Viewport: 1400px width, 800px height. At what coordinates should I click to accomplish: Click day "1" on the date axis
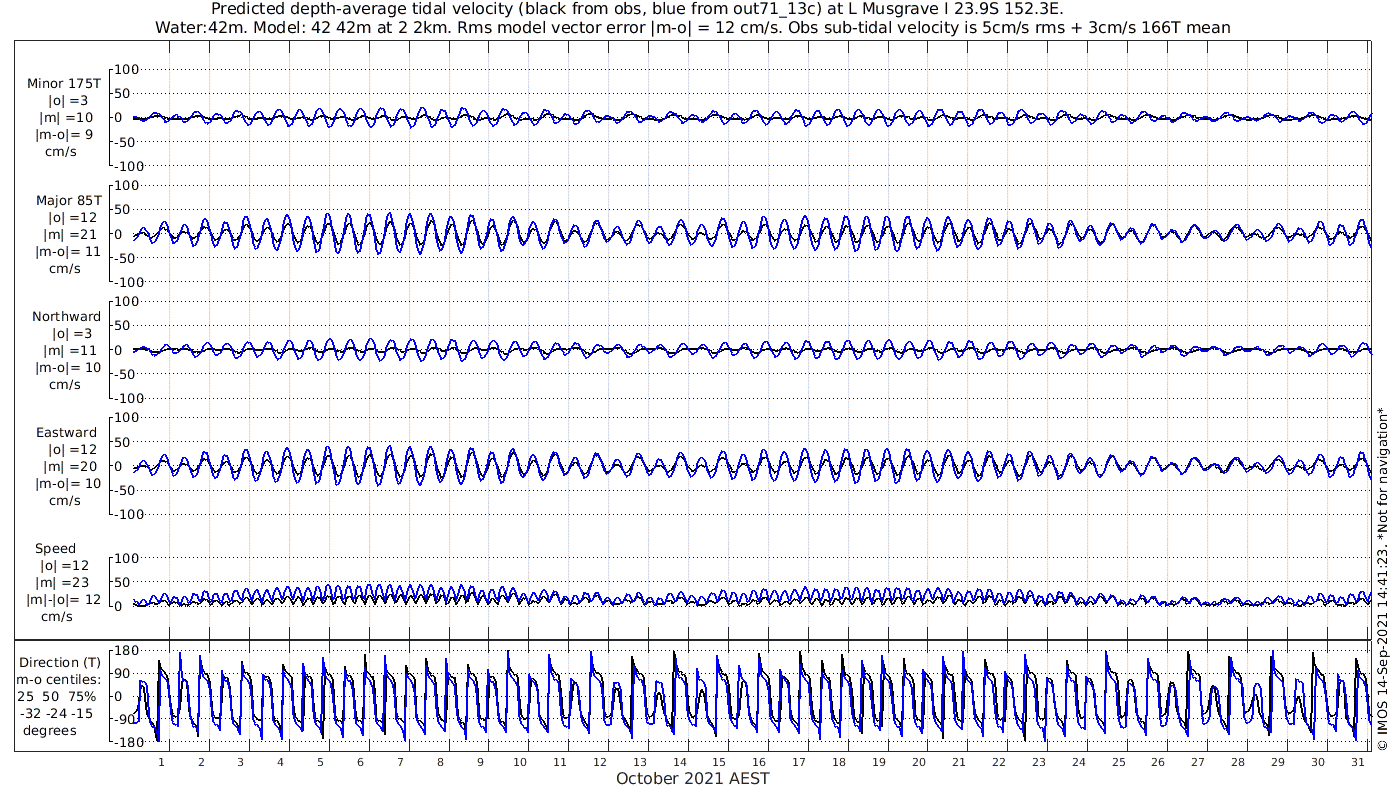(x=161, y=762)
